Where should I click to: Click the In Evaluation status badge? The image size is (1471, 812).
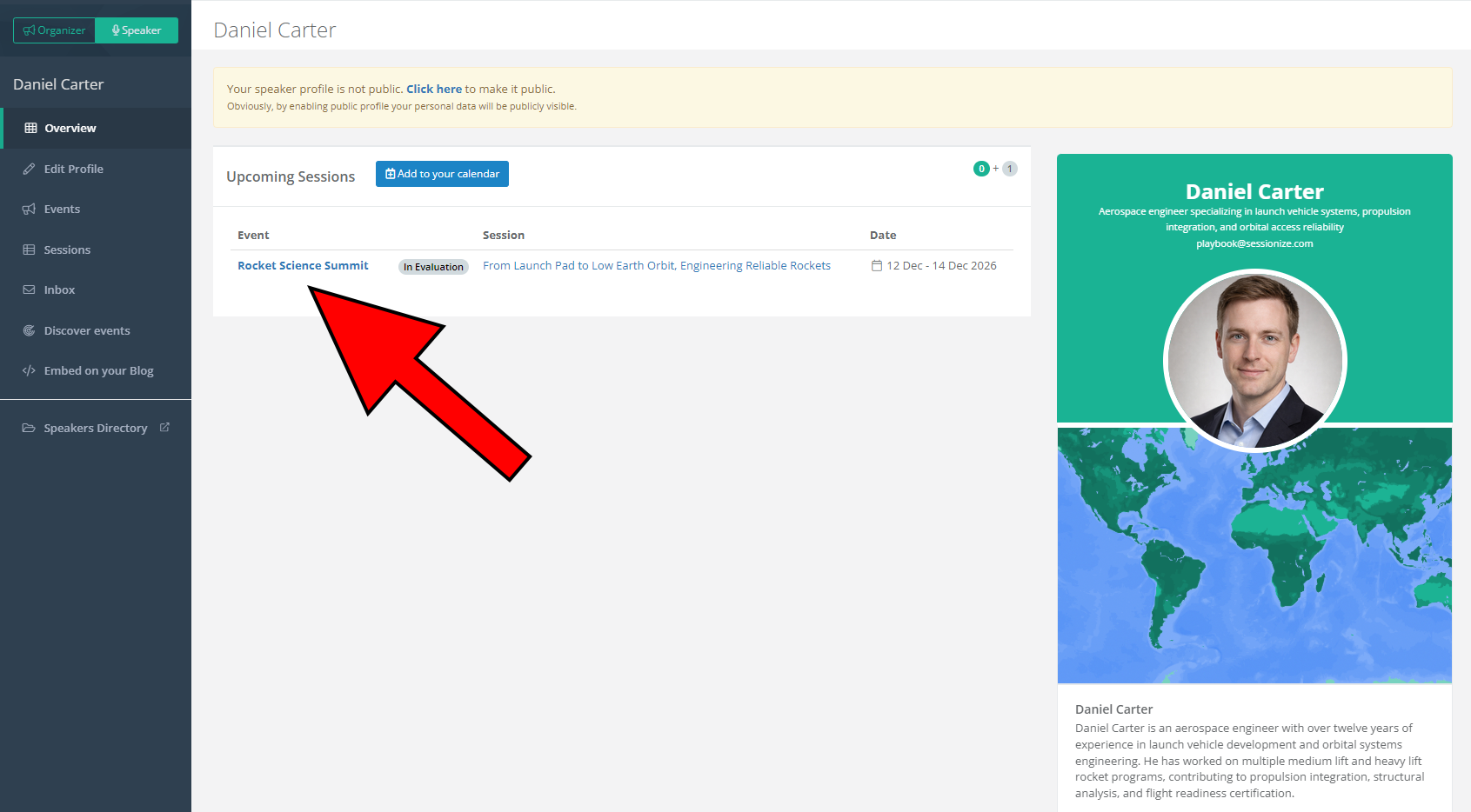coord(433,267)
